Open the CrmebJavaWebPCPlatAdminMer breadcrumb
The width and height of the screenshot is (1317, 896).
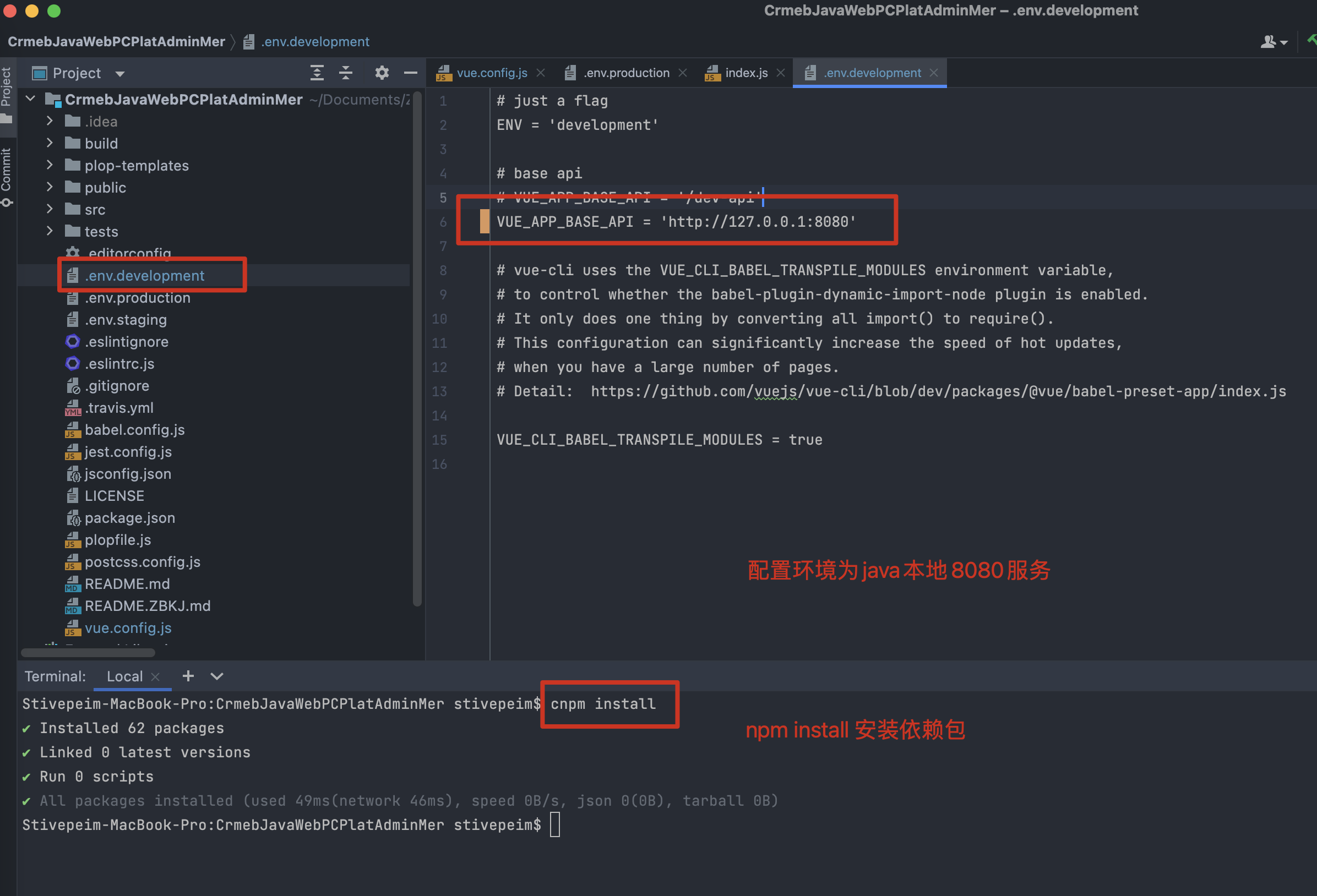tap(116, 41)
